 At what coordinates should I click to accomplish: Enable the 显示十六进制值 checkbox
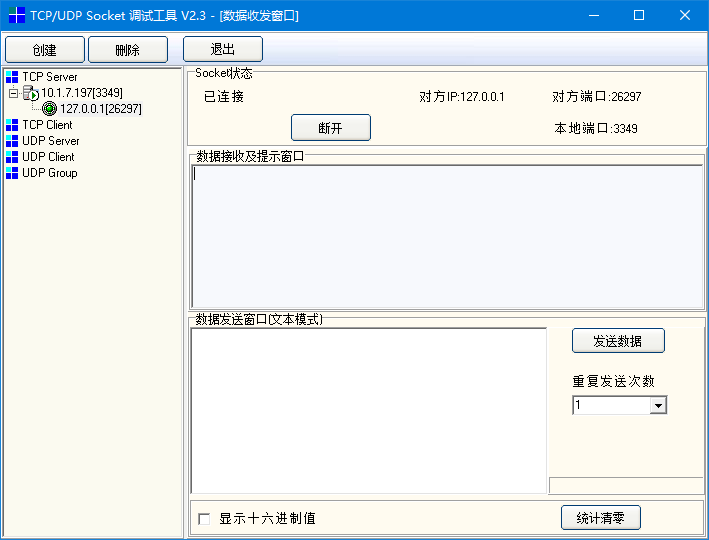[204, 519]
